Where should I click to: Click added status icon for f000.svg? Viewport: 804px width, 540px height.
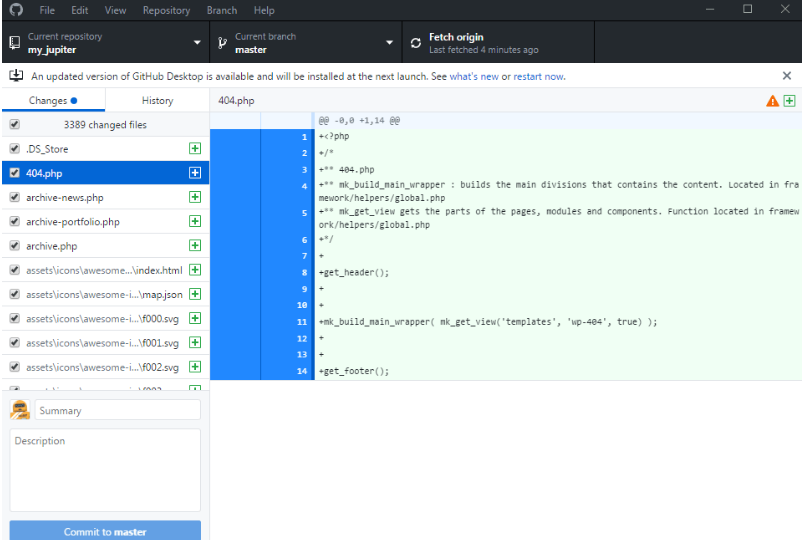coord(195,318)
